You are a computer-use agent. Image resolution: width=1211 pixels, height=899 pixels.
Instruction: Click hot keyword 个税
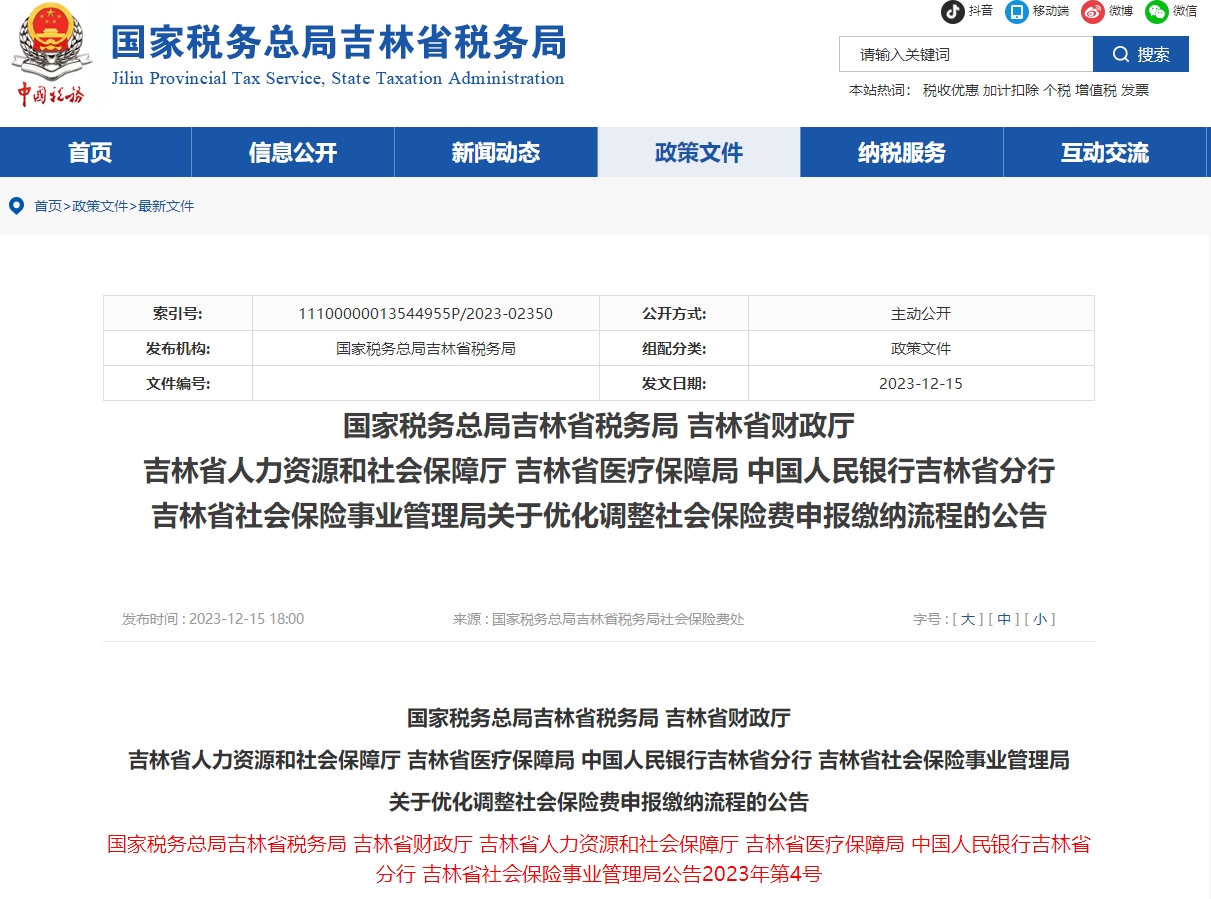[x=1057, y=90]
